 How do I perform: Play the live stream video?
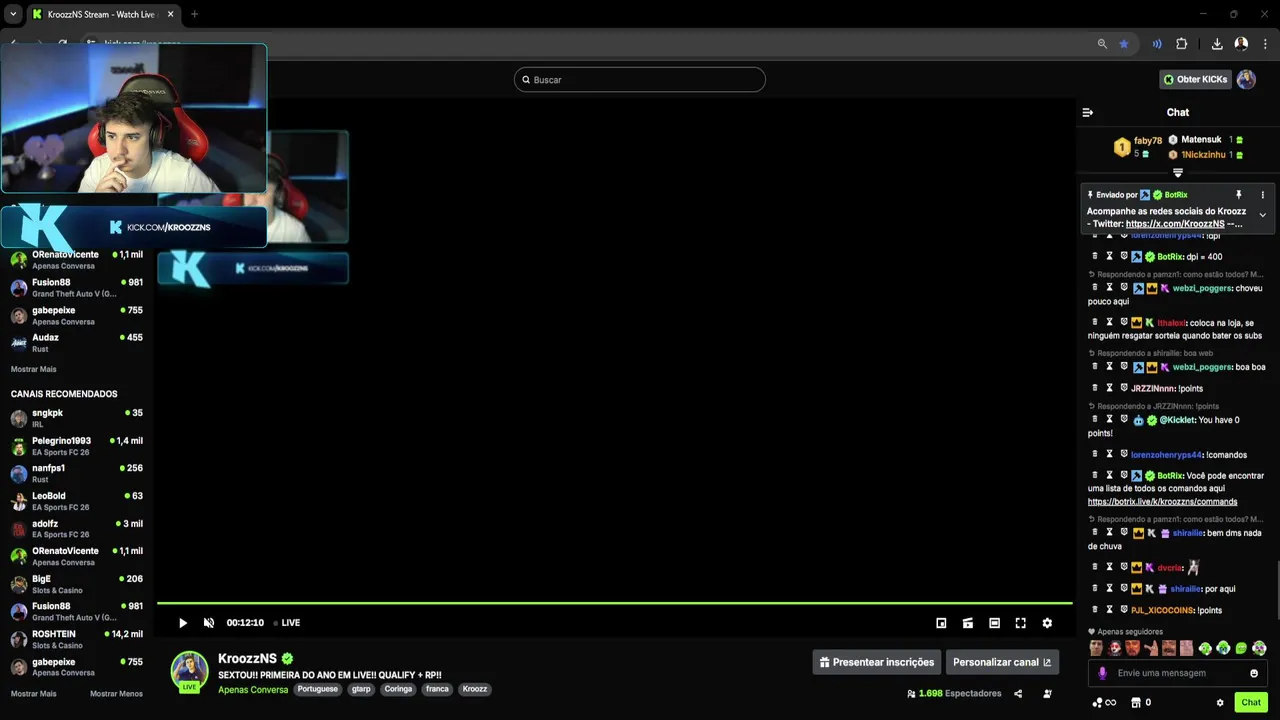click(182, 623)
